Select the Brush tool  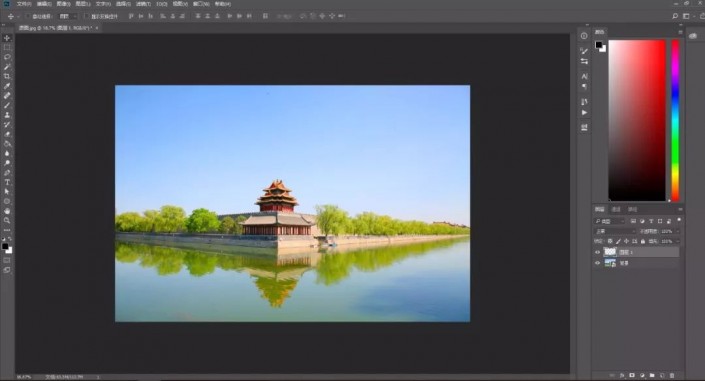[x=7, y=105]
